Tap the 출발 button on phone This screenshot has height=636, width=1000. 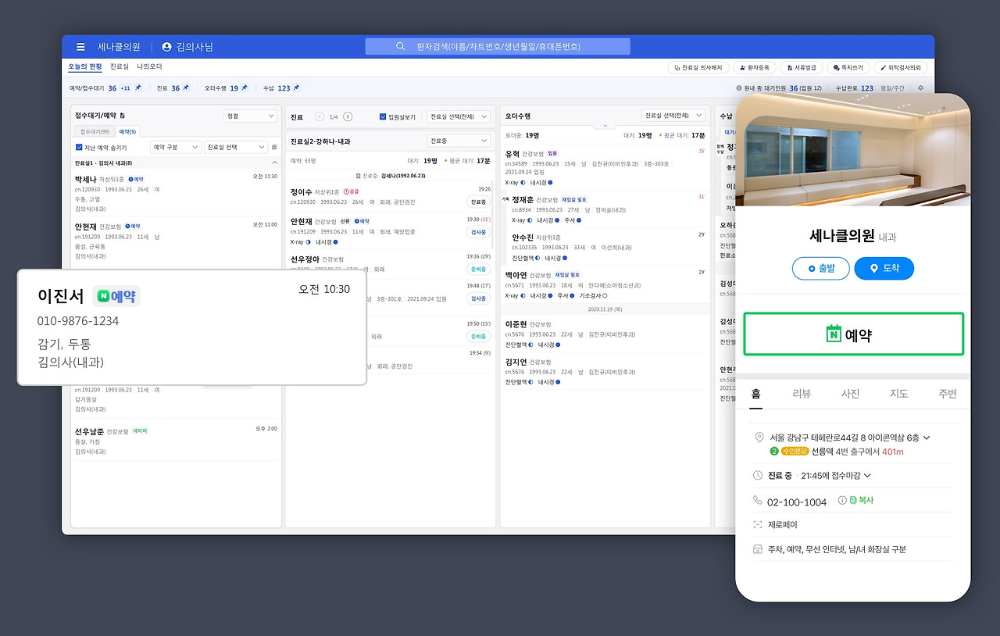point(821,269)
